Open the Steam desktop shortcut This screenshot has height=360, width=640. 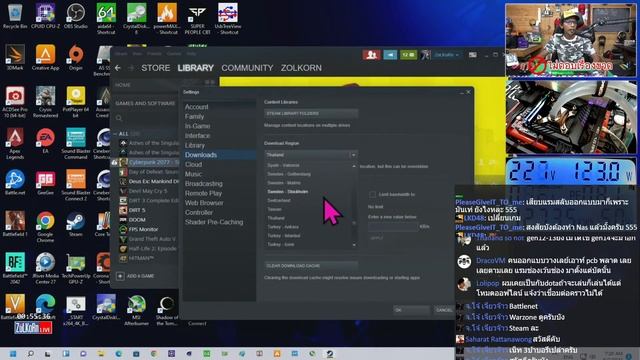tap(76, 224)
